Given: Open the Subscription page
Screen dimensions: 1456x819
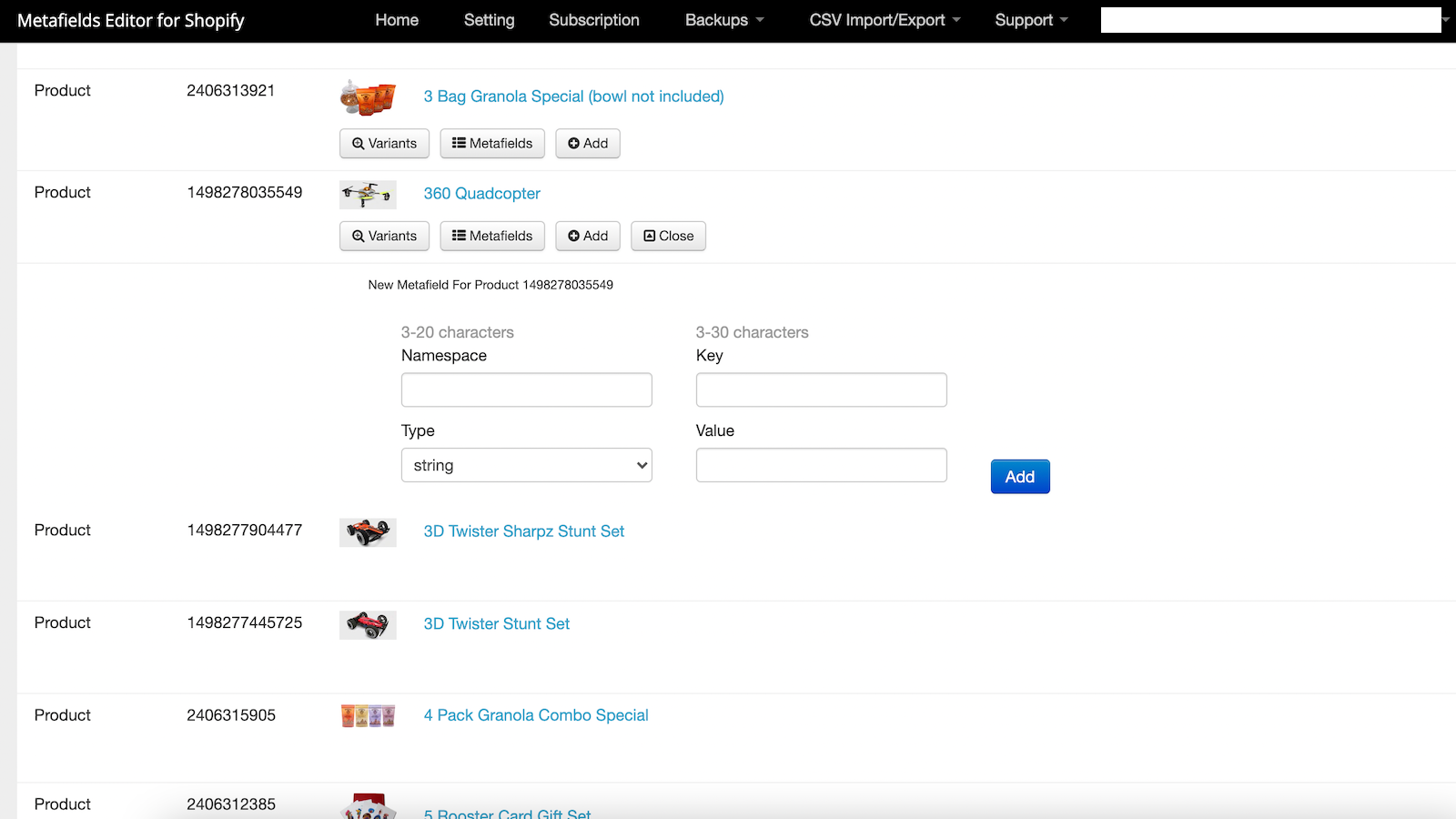Looking at the screenshot, I should point(593,19).
